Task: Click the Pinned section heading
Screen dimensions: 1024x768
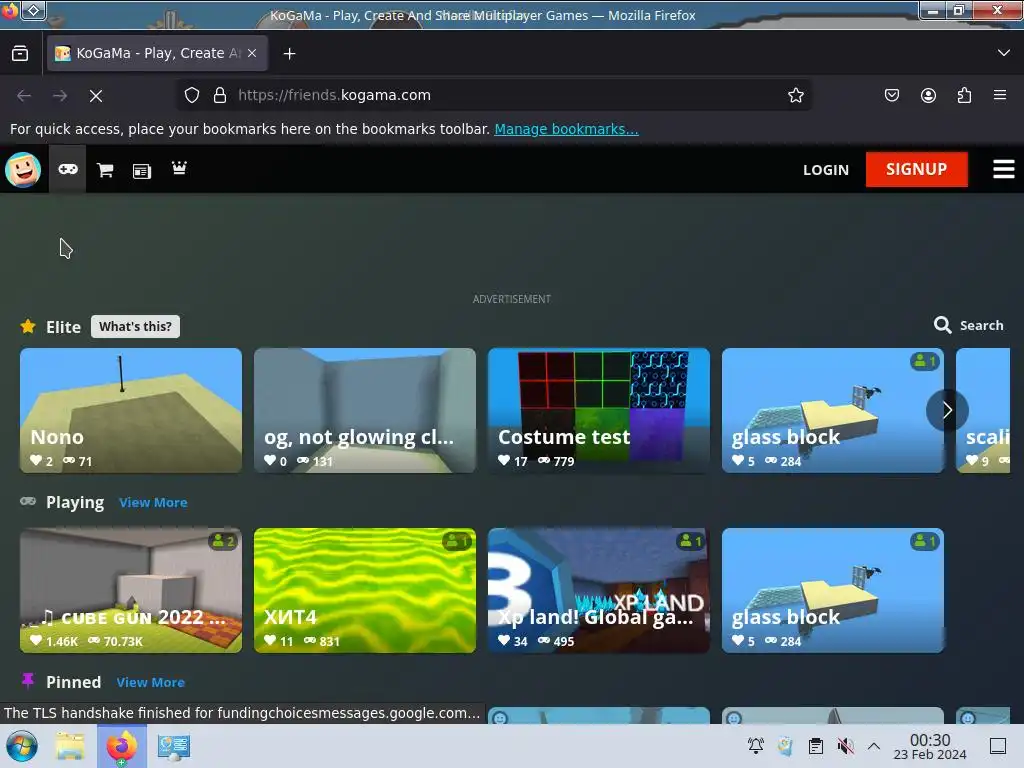Action: click(73, 682)
